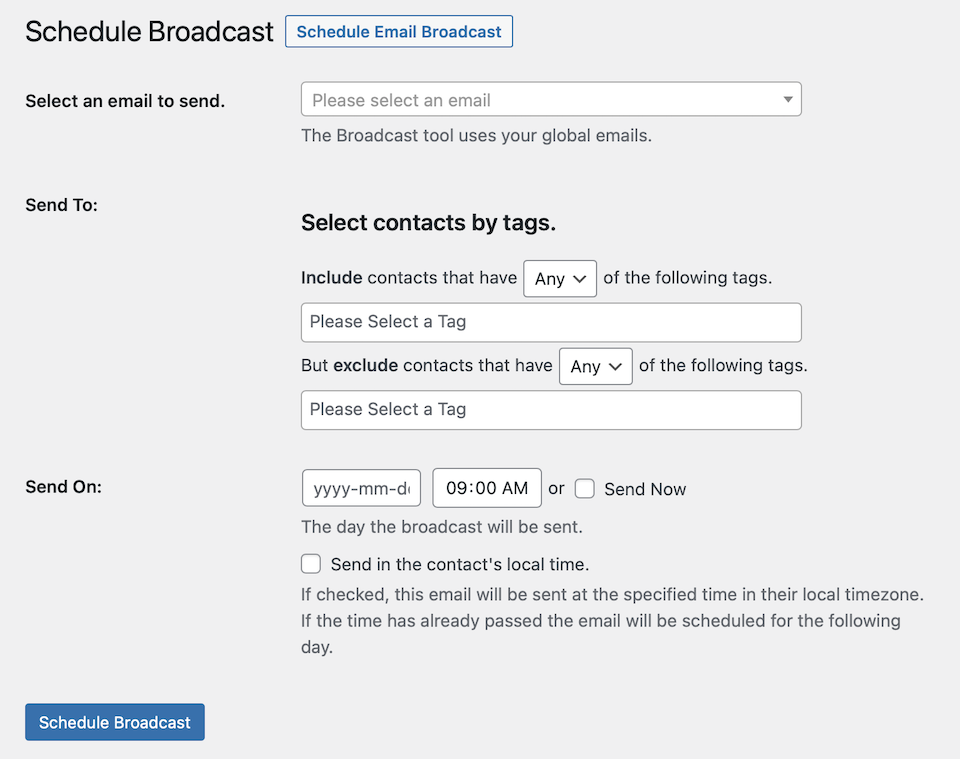
Task: Click the "Select an email to send." label
Action: (x=125, y=101)
